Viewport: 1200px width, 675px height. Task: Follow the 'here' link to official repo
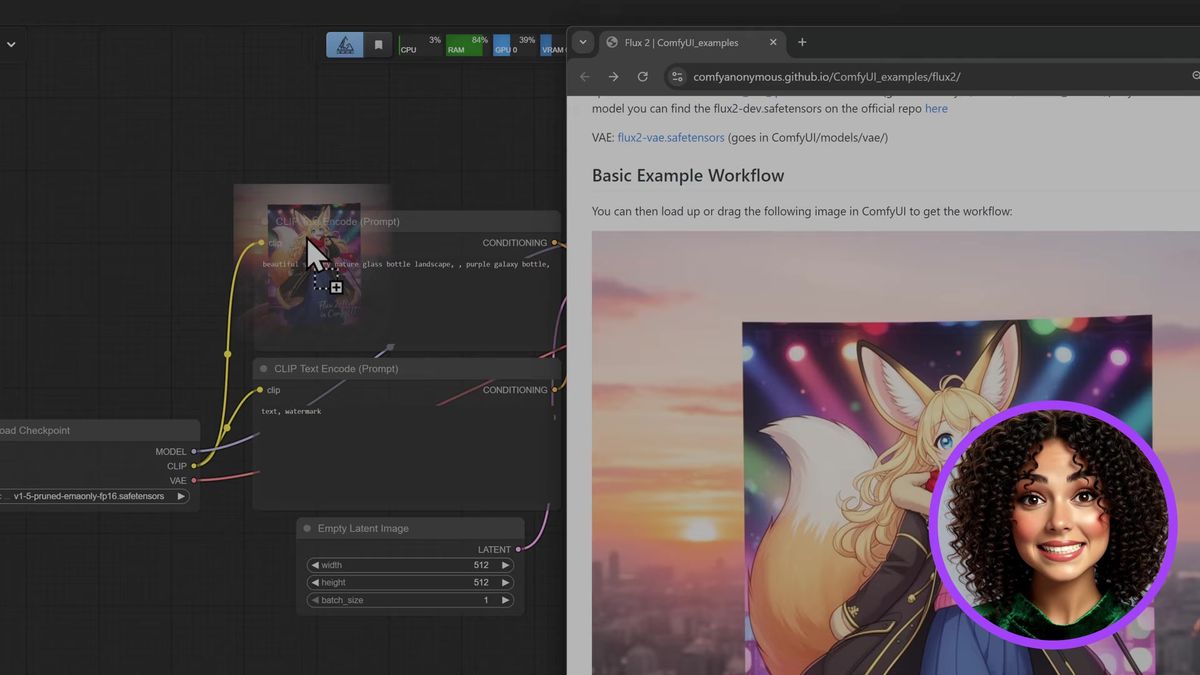936,108
